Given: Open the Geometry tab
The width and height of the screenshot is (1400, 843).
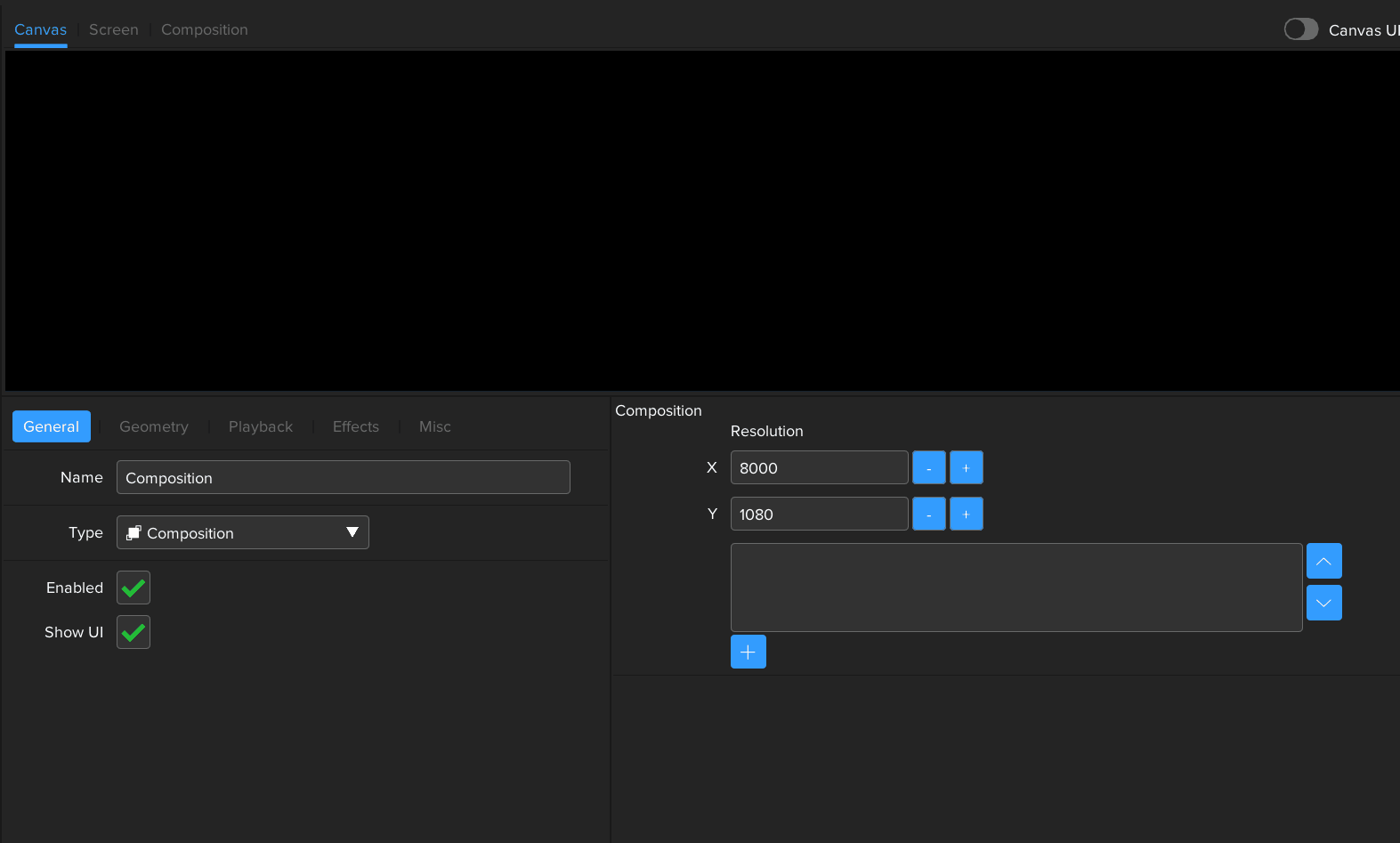Looking at the screenshot, I should coord(154,426).
